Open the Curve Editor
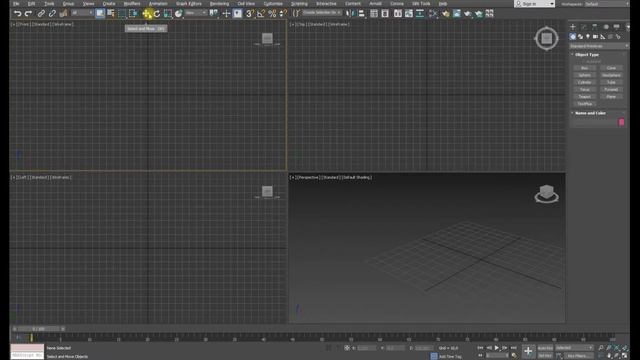The height and width of the screenshot is (360, 640). pyautogui.click(x=409, y=14)
